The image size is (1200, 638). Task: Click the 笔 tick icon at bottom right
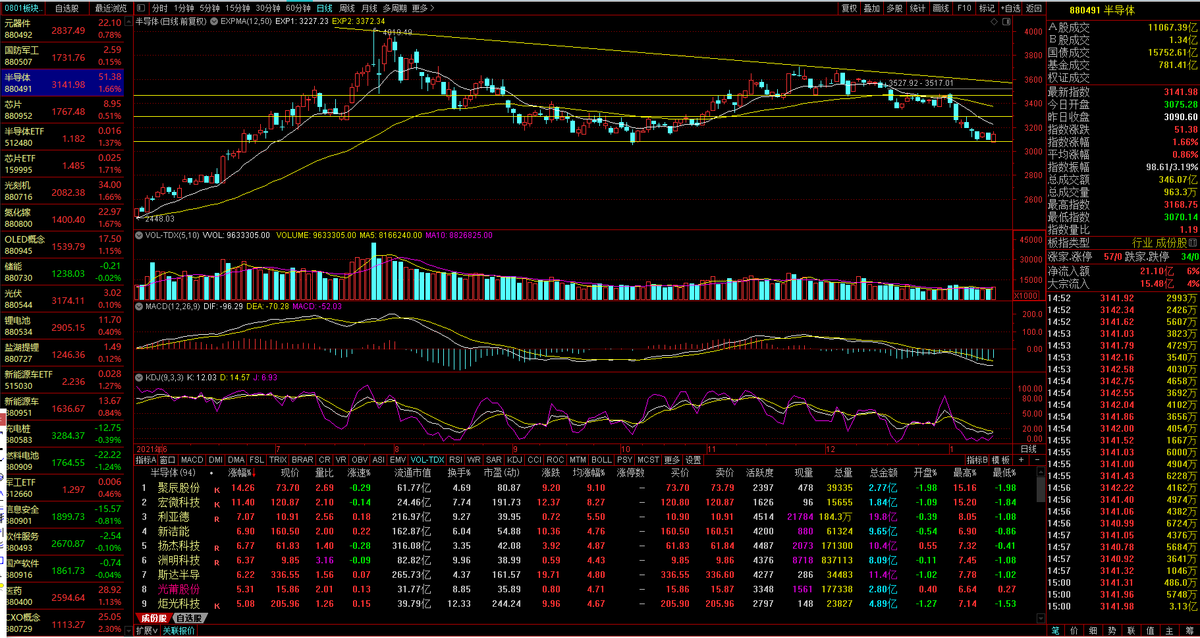point(1055,631)
